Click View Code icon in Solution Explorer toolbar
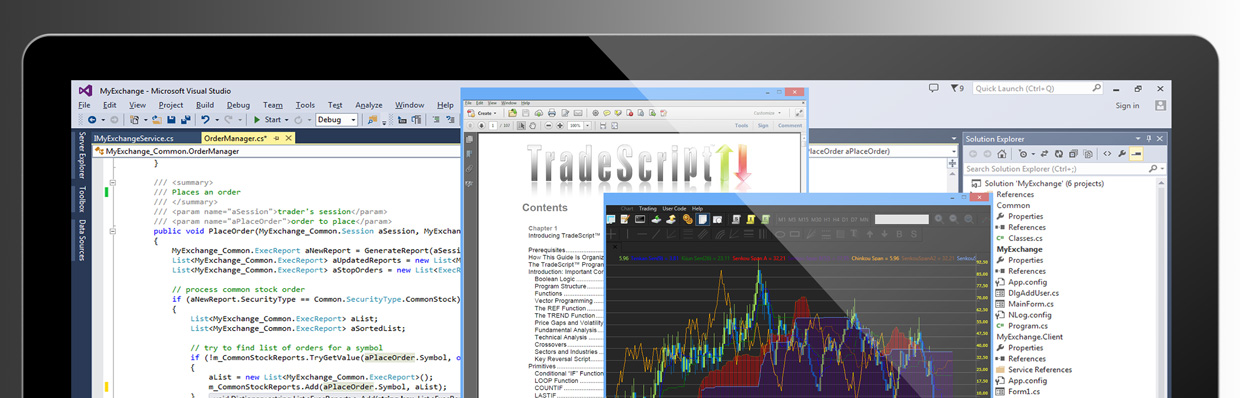This screenshot has width=1240, height=398. (1107, 154)
